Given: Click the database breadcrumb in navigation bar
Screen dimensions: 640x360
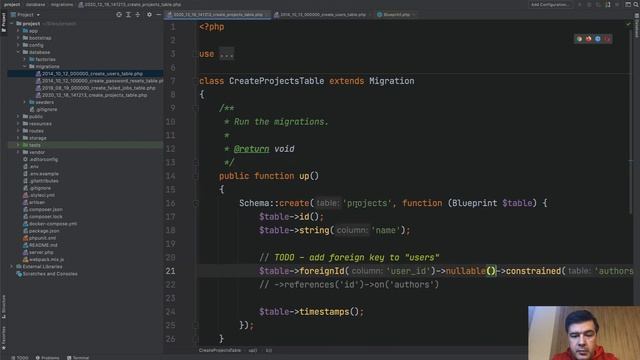Looking at the screenshot, I should (36, 4).
